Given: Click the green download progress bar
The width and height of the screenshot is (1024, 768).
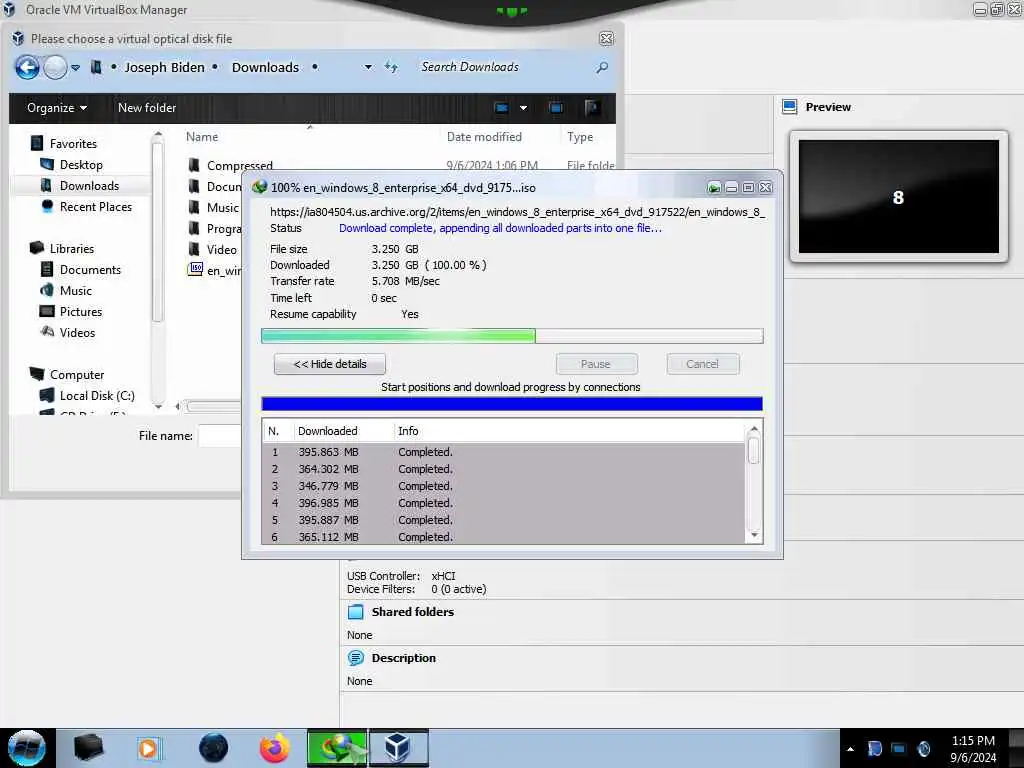Looking at the screenshot, I should [x=512, y=336].
